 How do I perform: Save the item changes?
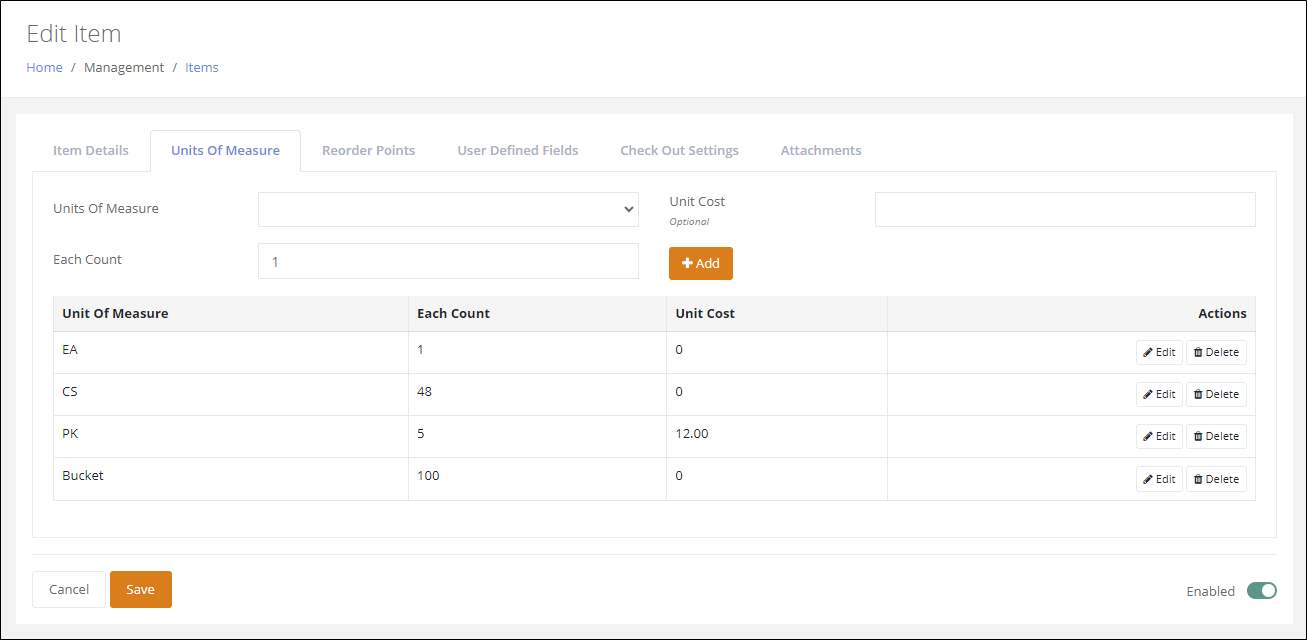click(x=141, y=589)
